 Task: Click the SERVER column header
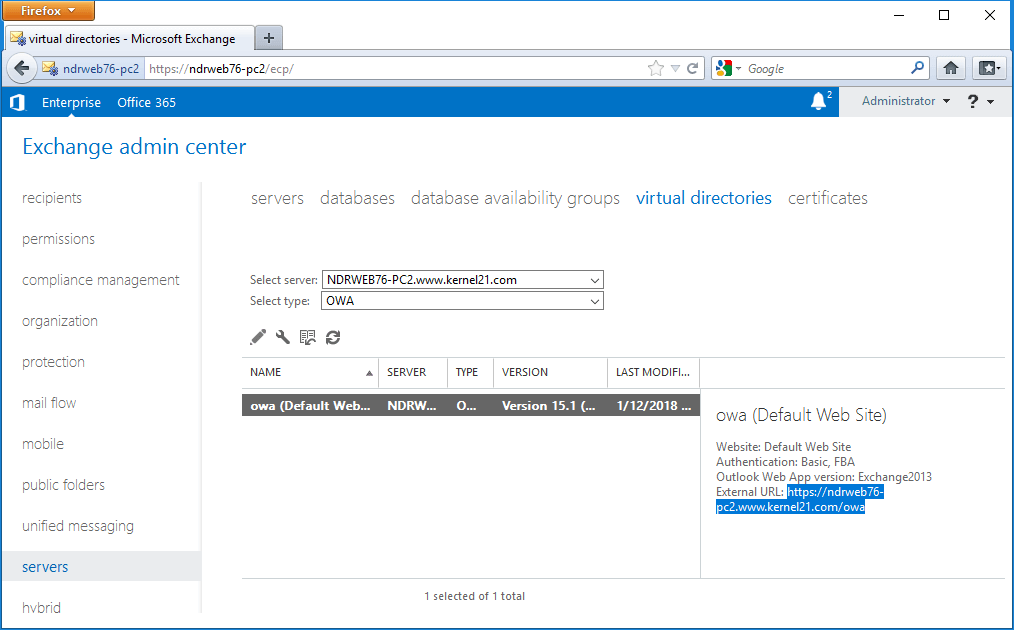[413, 372]
